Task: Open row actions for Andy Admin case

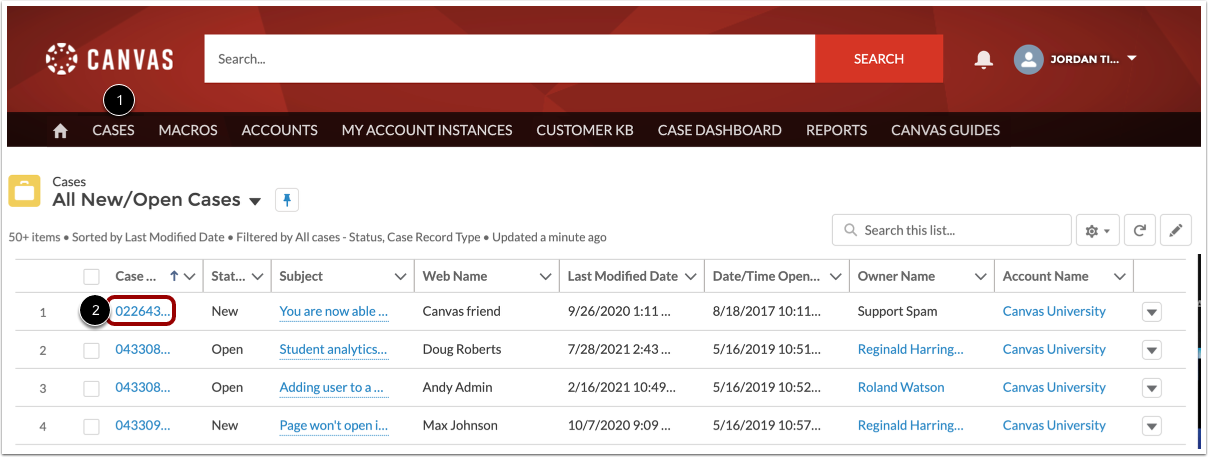Action: click(x=1152, y=388)
